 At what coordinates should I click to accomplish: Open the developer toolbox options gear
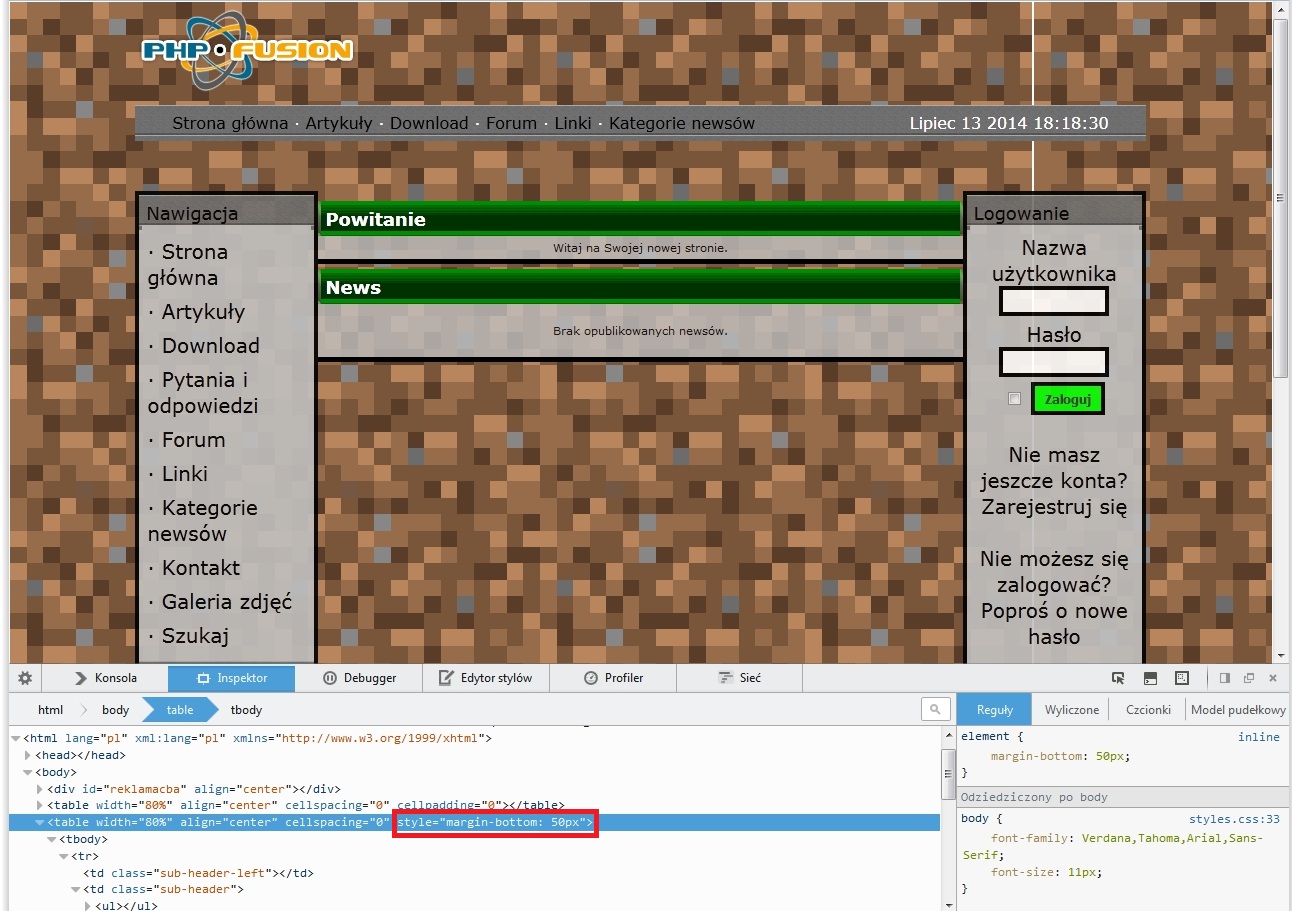[25, 678]
